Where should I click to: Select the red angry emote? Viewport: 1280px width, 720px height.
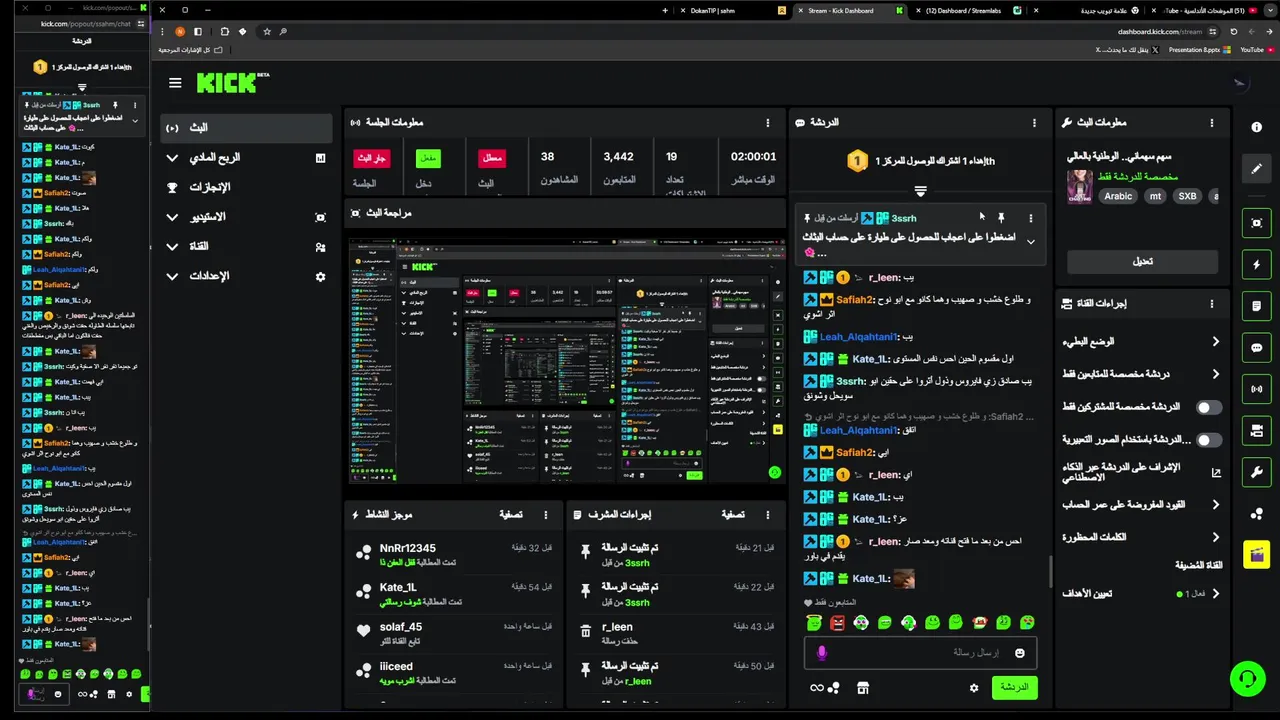click(x=837, y=623)
